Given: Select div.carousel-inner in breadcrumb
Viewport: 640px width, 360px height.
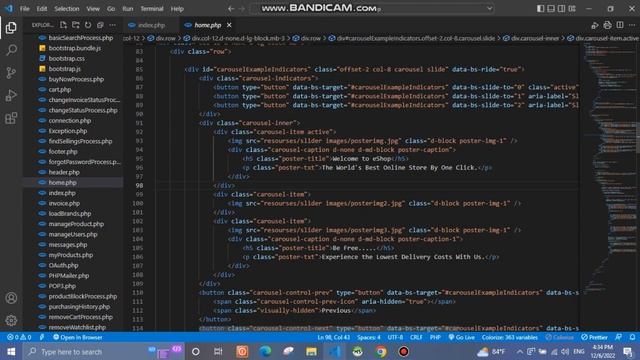Looking at the screenshot, I should 535,38.
